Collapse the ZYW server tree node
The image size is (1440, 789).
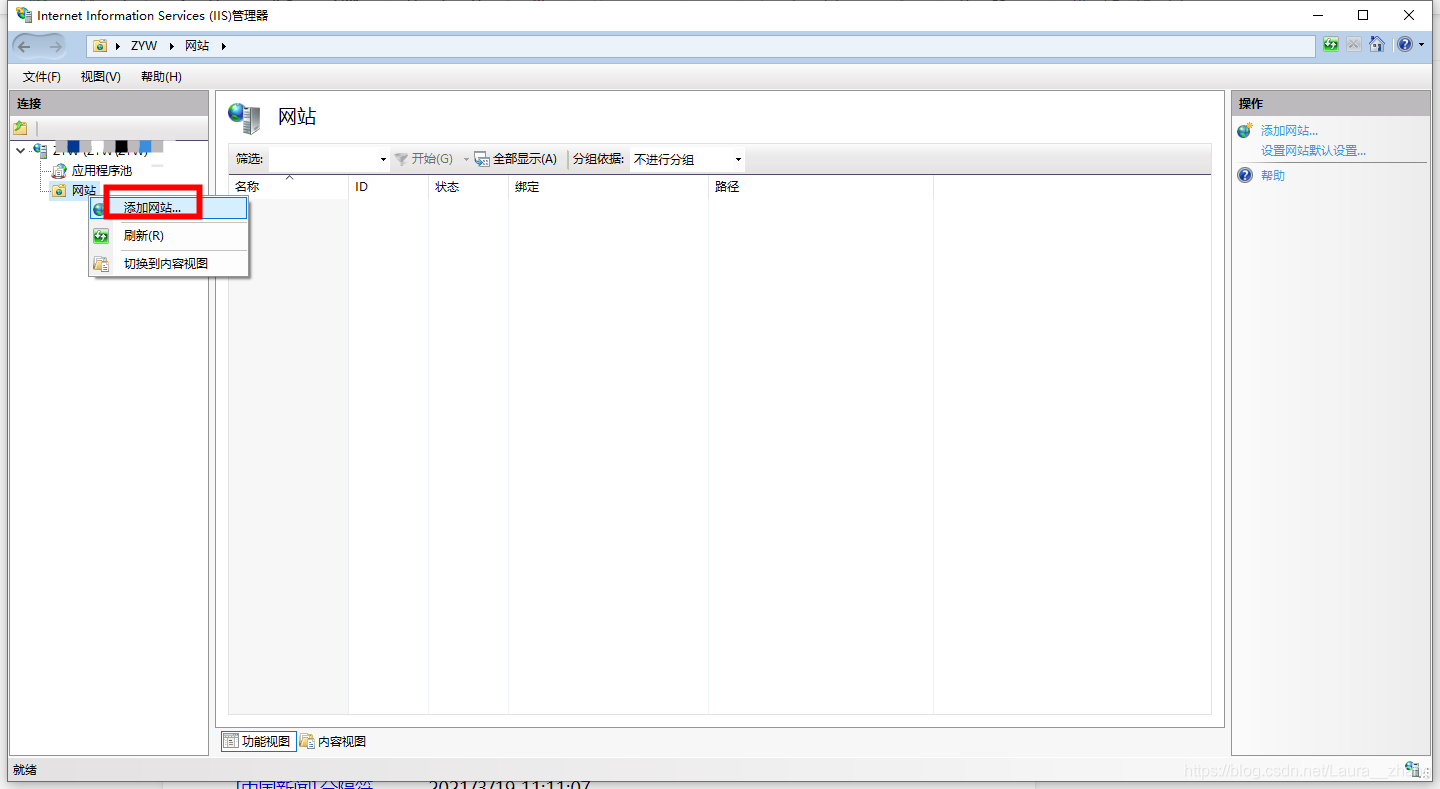tap(21, 150)
